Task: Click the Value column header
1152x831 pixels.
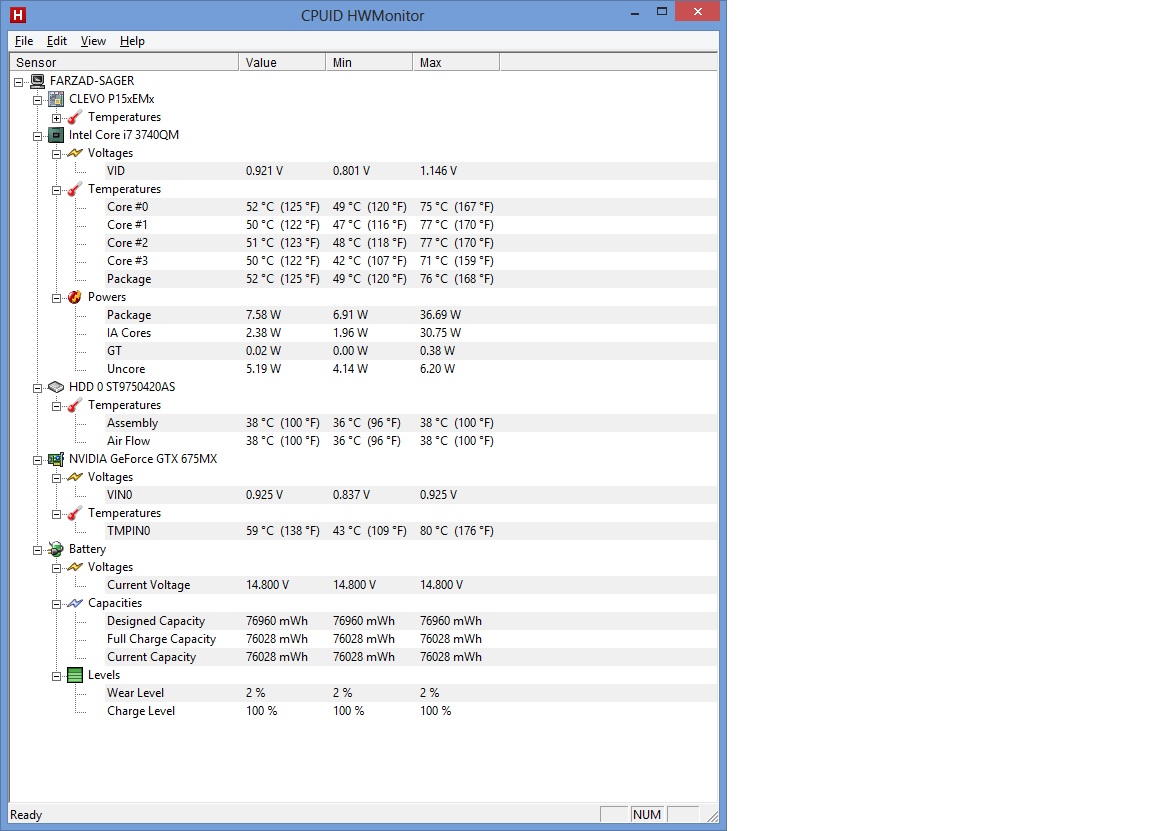Action: (x=282, y=62)
